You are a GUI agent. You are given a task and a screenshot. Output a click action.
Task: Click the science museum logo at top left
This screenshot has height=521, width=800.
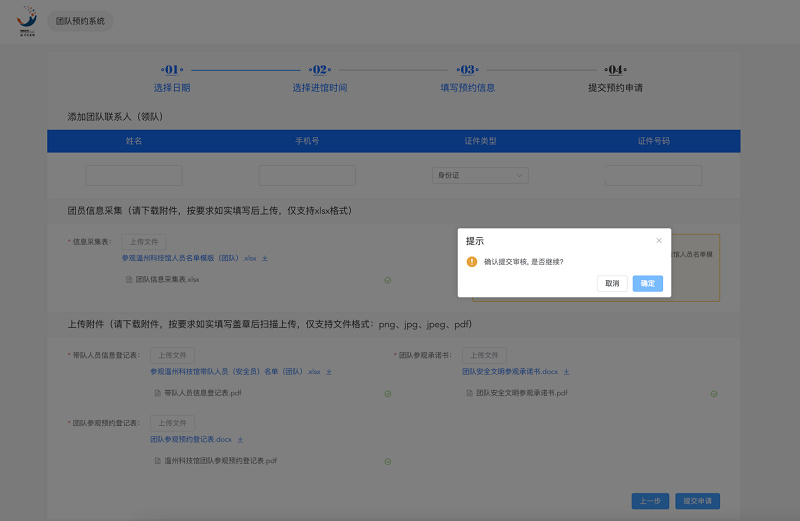[x=26, y=21]
